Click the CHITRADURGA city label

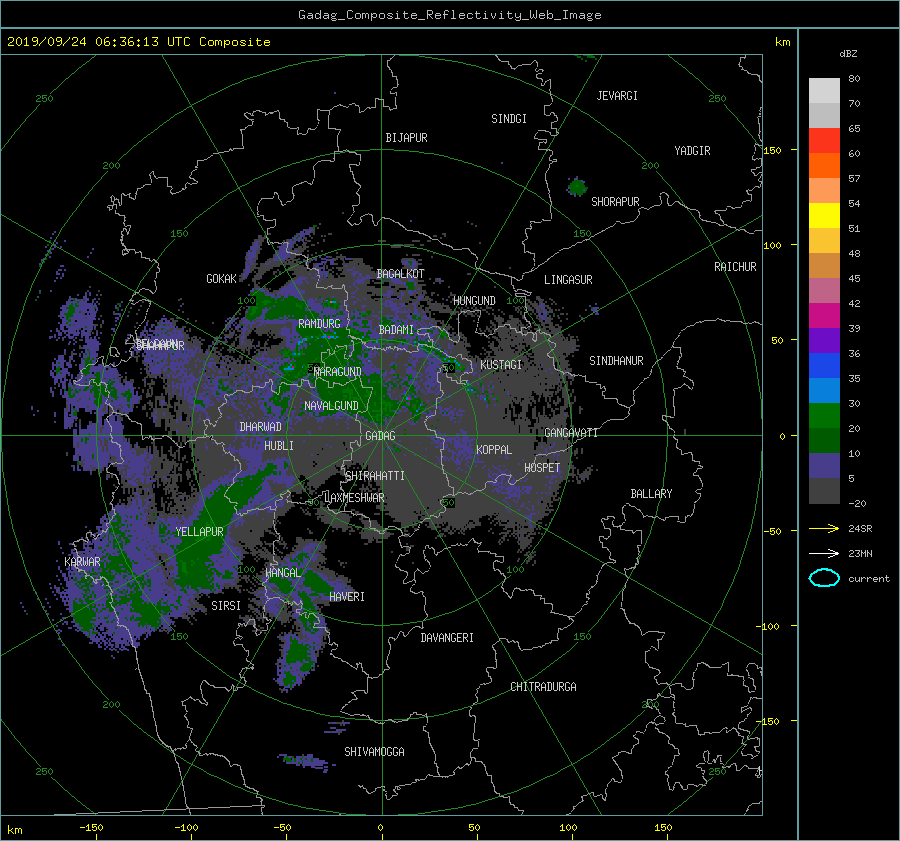click(543, 687)
